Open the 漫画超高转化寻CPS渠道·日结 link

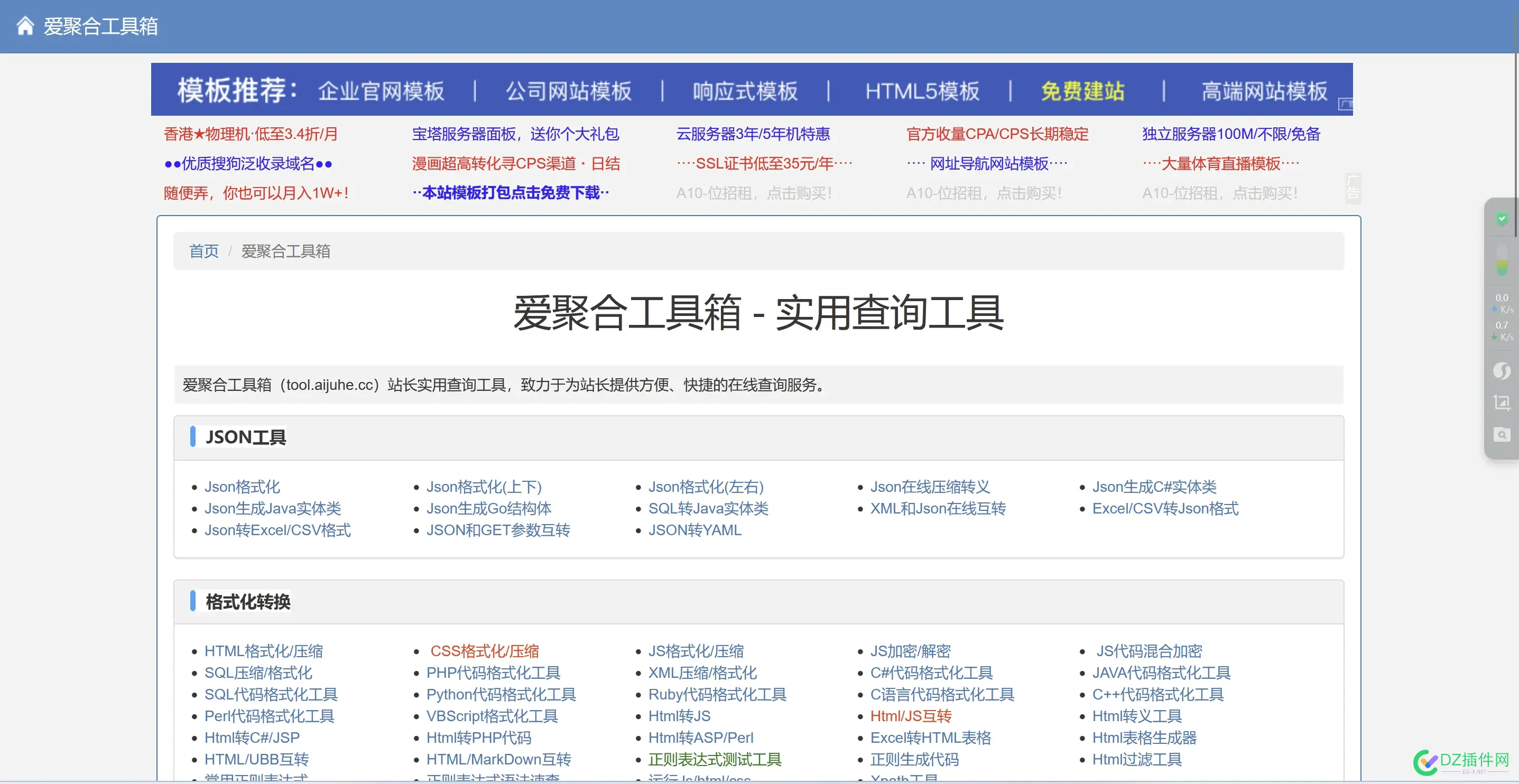pyautogui.click(x=516, y=163)
